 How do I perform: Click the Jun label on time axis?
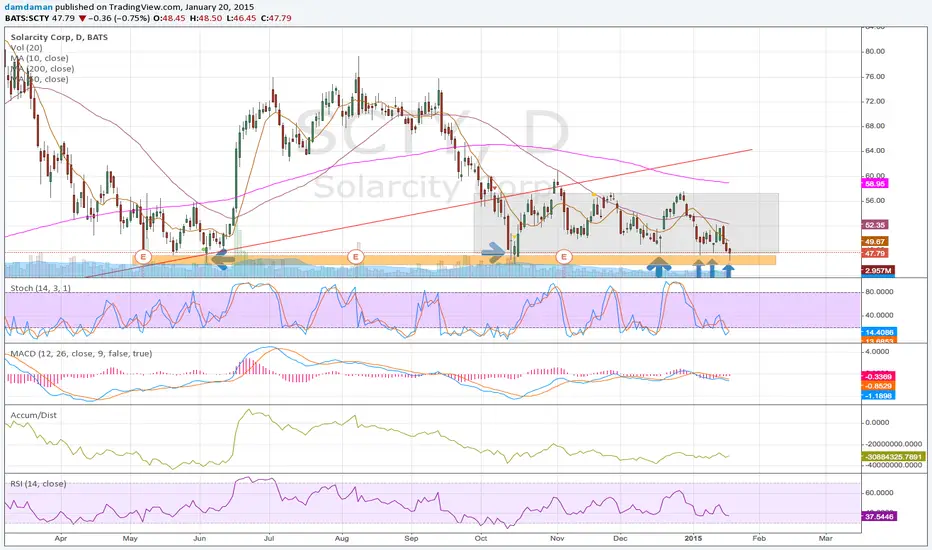click(199, 538)
